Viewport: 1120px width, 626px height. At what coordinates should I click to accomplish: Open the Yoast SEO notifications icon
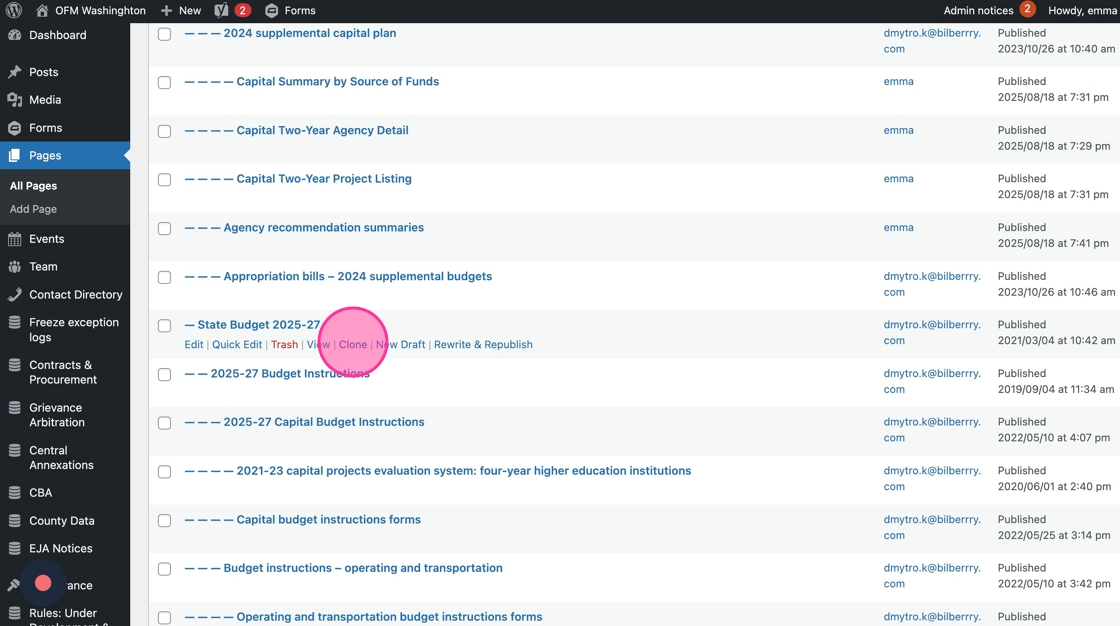click(x=221, y=10)
